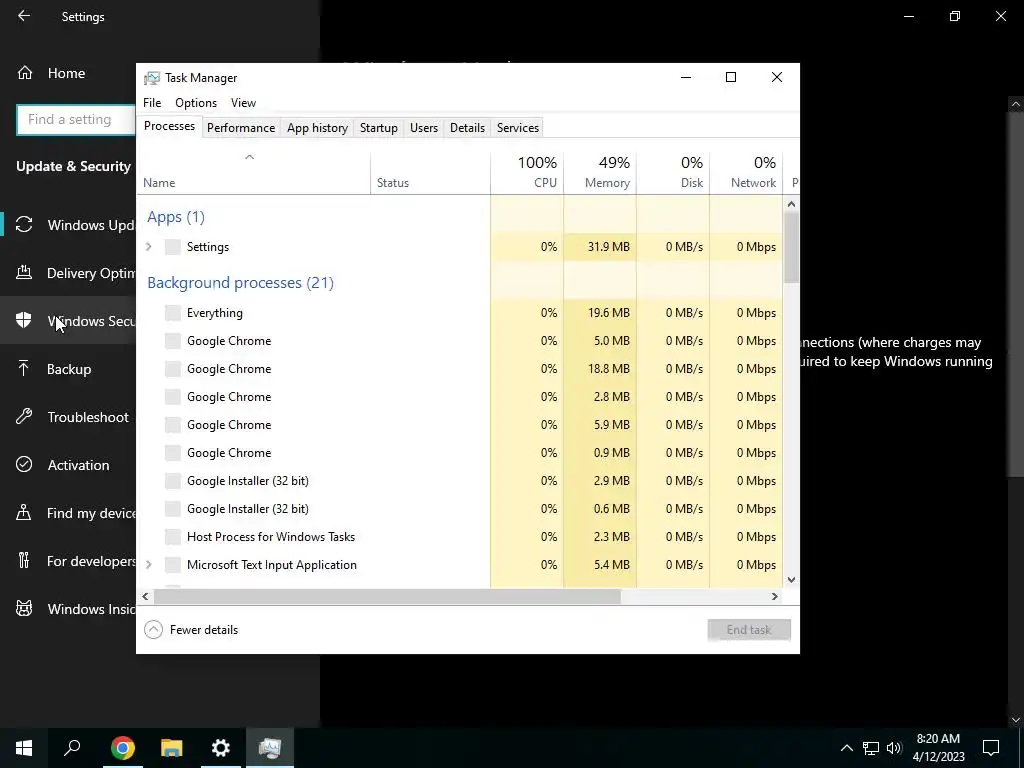
Task: Click the Find my device icon
Action: point(24,512)
